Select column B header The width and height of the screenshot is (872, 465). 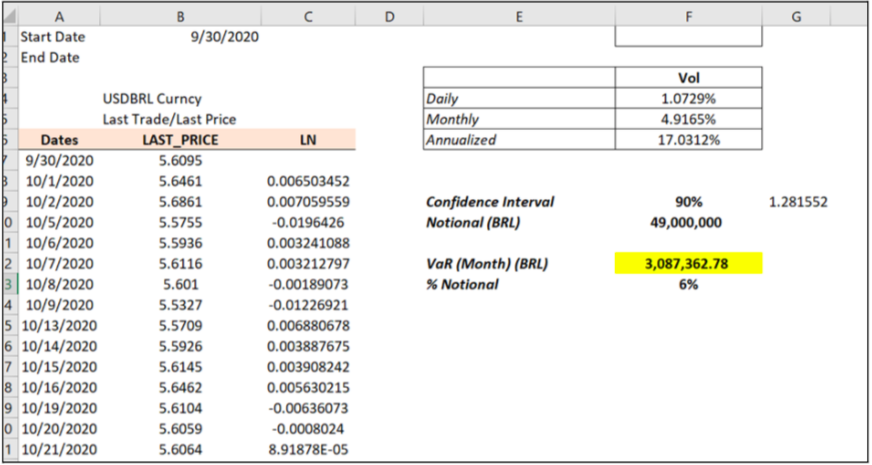[181, 17]
